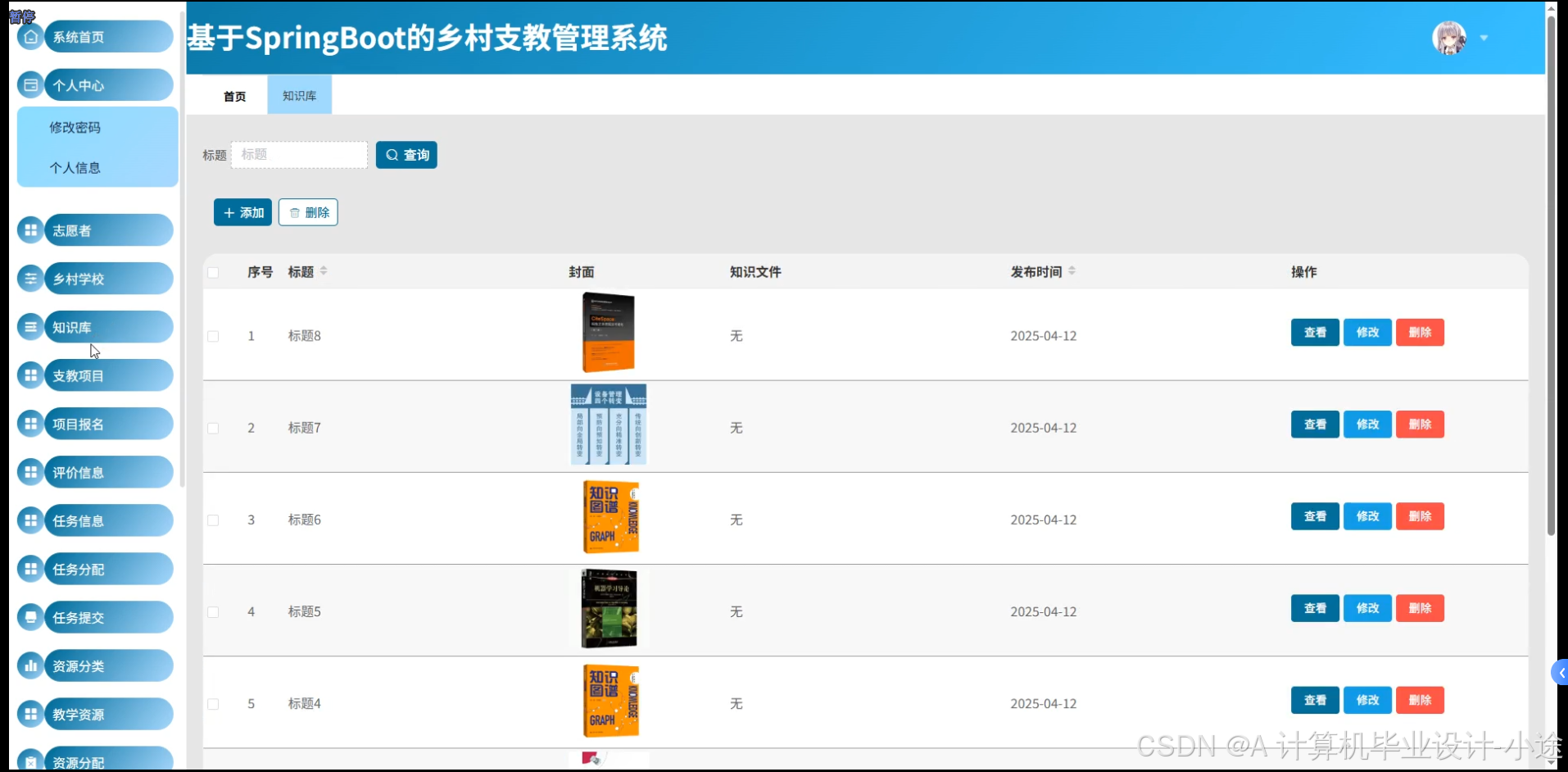Click the grid icon beside 志愿者

[x=30, y=230]
